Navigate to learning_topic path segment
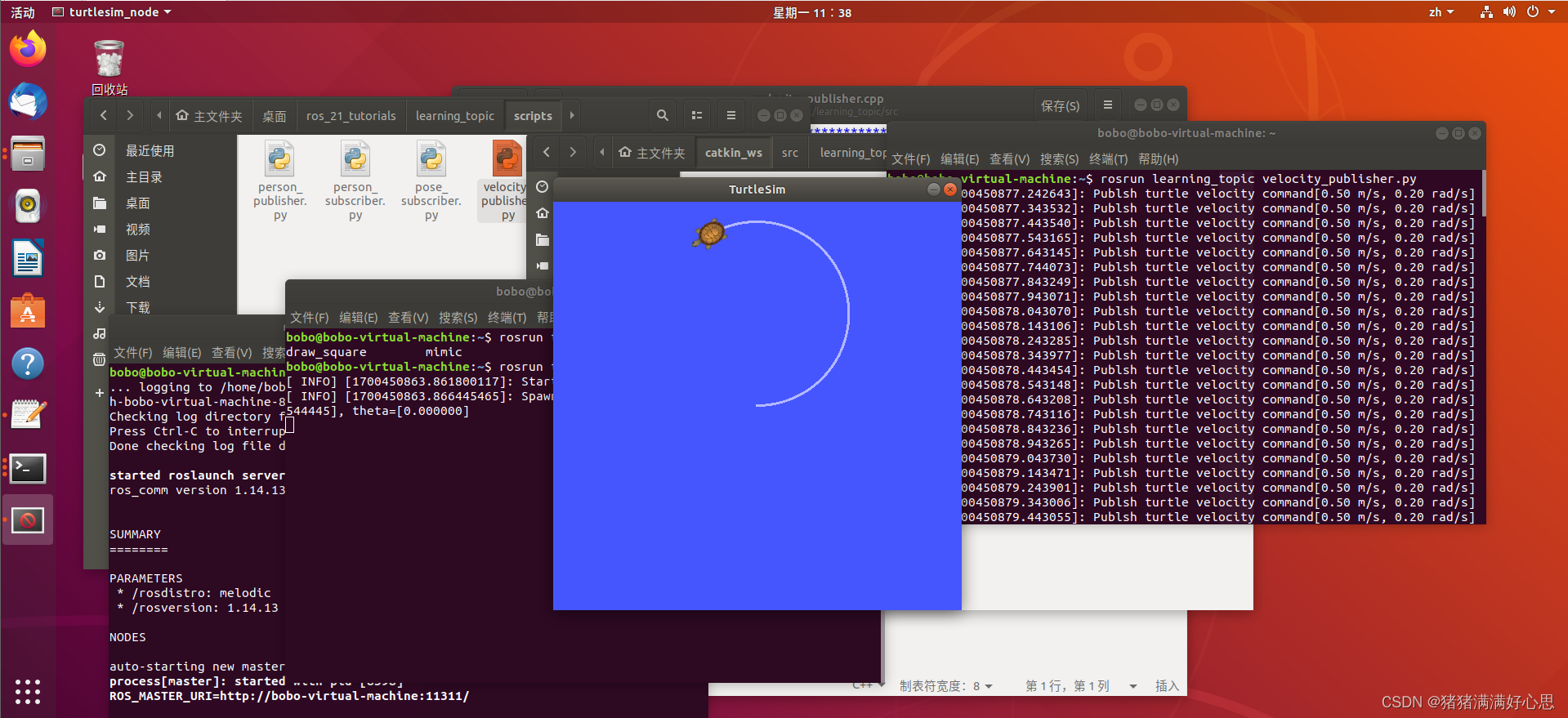Image resolution: width=1568 pixels, height=718 pixels. [x=454, y=116]
